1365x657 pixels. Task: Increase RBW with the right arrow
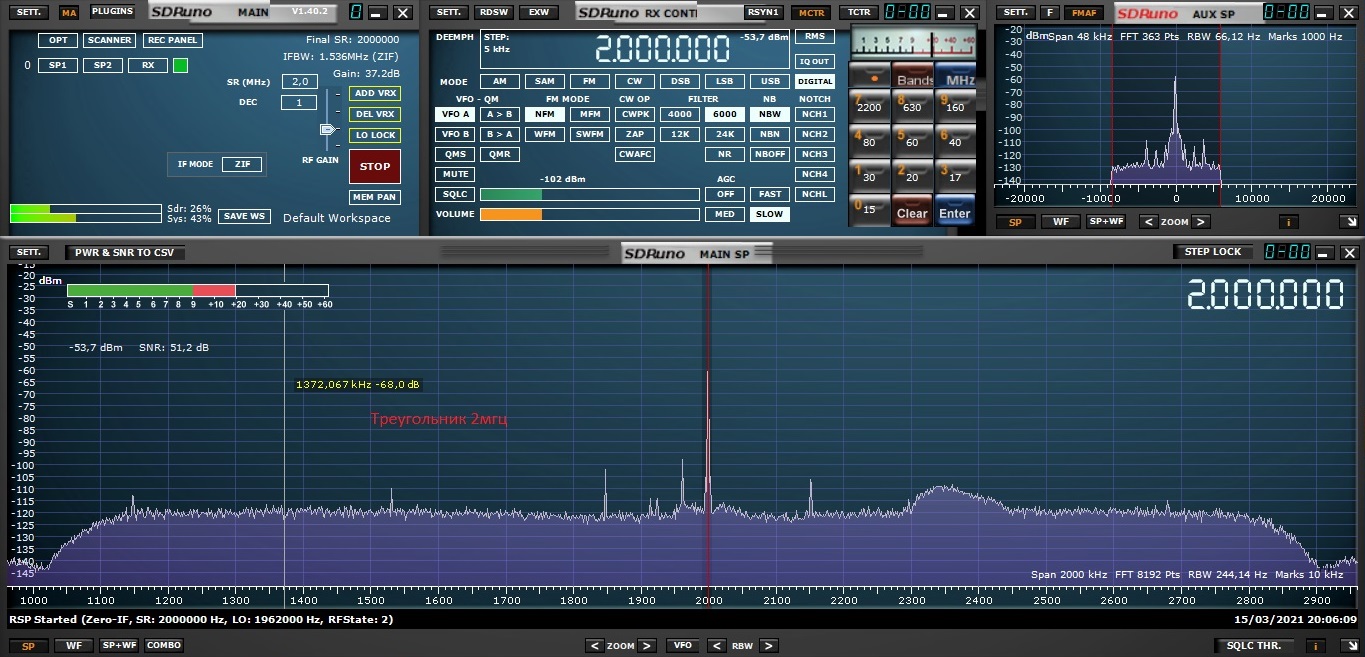tap(768, 646)
